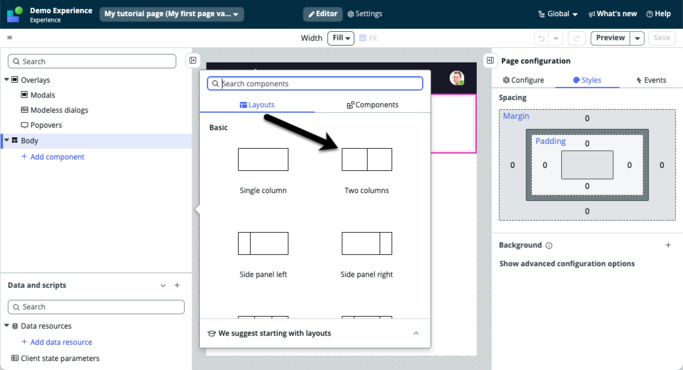Select the Modeless dialogs tree item
Viewport: 683px width, 370px height.
pos(59,110)
